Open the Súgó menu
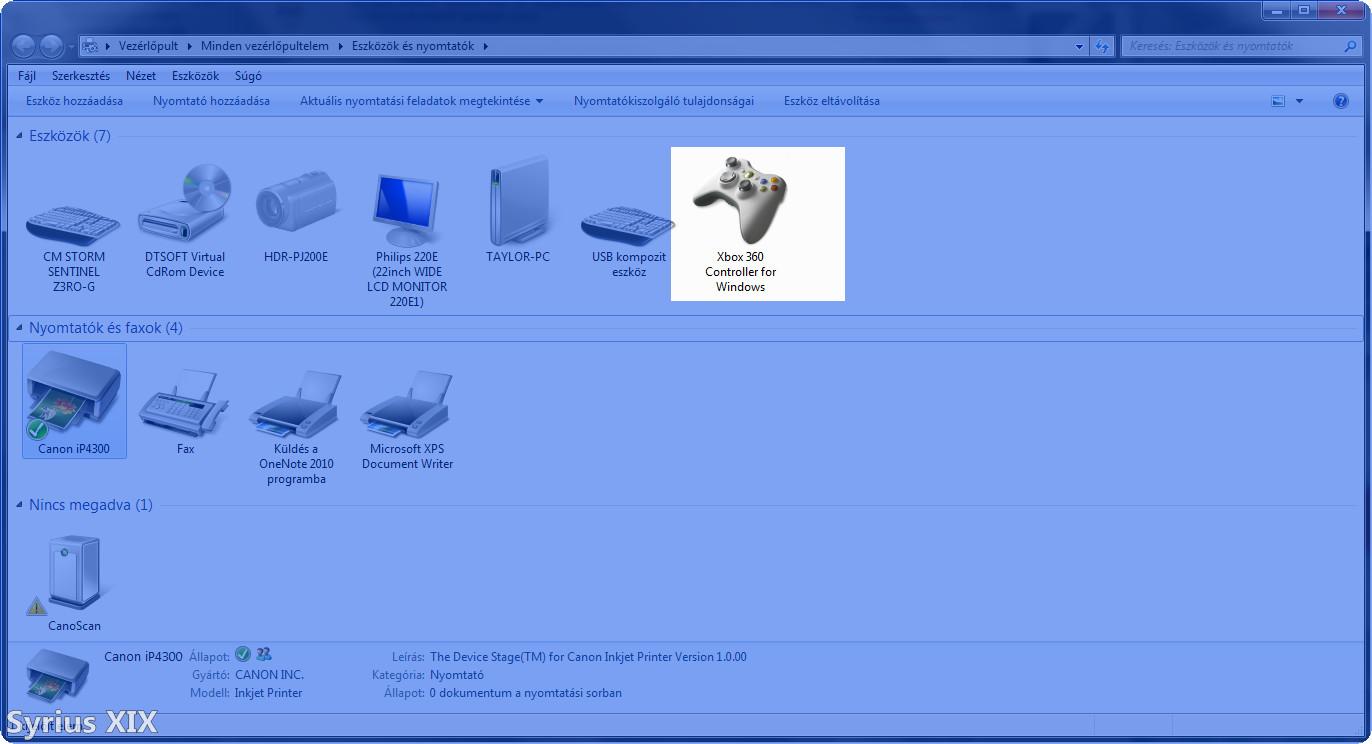 click(248, 76)
